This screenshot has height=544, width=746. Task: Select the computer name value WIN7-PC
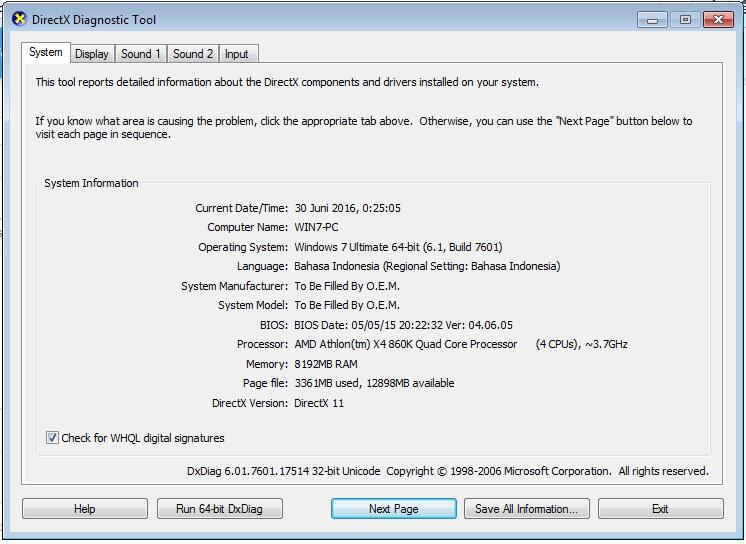click(316, 227)
